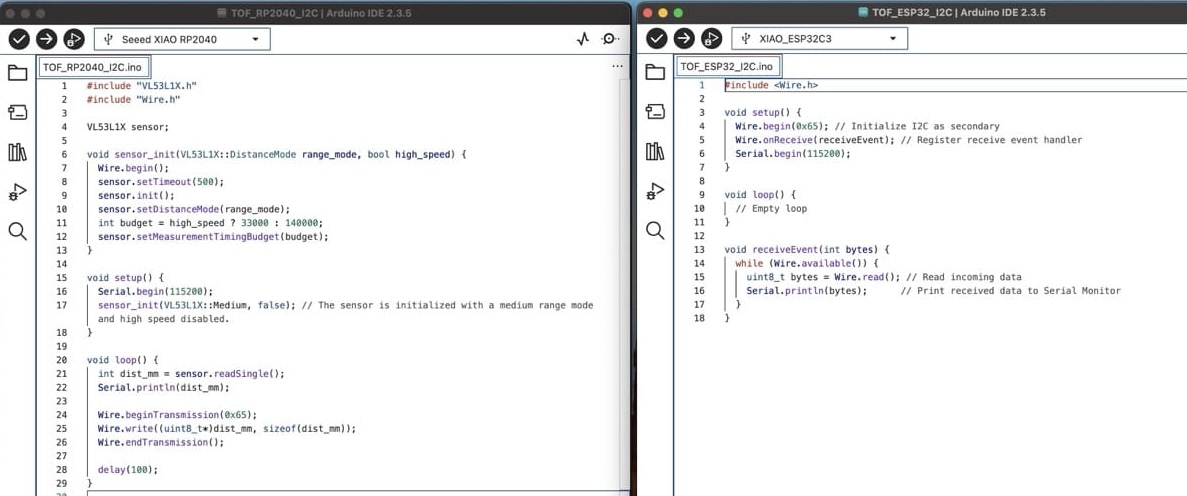This screenshot has height=496, width=1187.
Task: Click the green zoom button of ESP32 window
Action: pos(678,13)
